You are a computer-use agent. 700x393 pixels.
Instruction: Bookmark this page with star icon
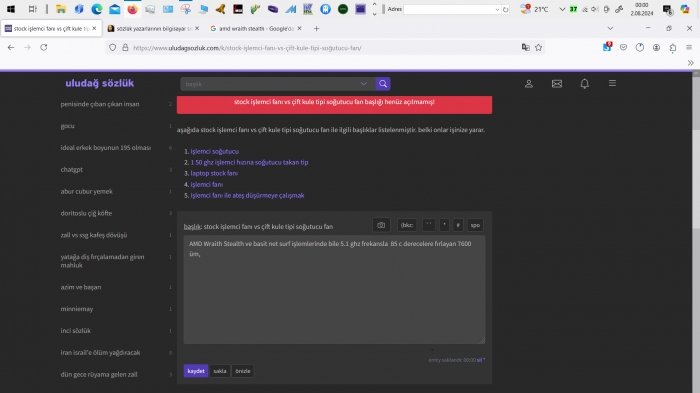click(538, 47)
